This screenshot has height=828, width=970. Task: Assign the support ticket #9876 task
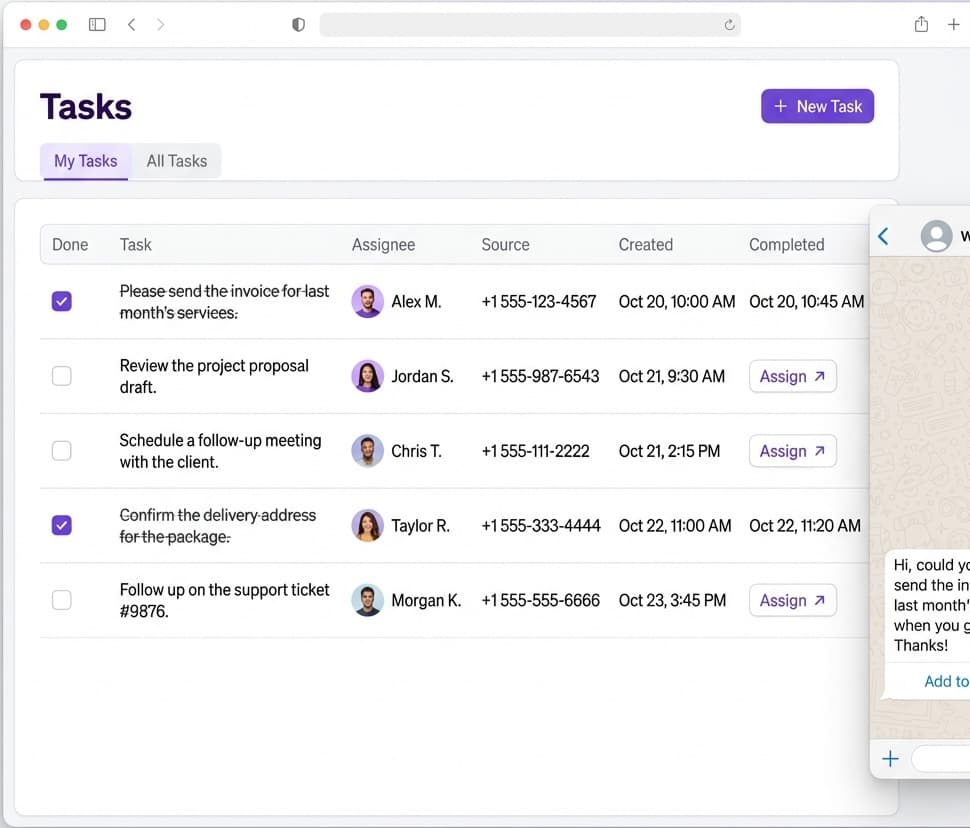(x=792, y=600)
